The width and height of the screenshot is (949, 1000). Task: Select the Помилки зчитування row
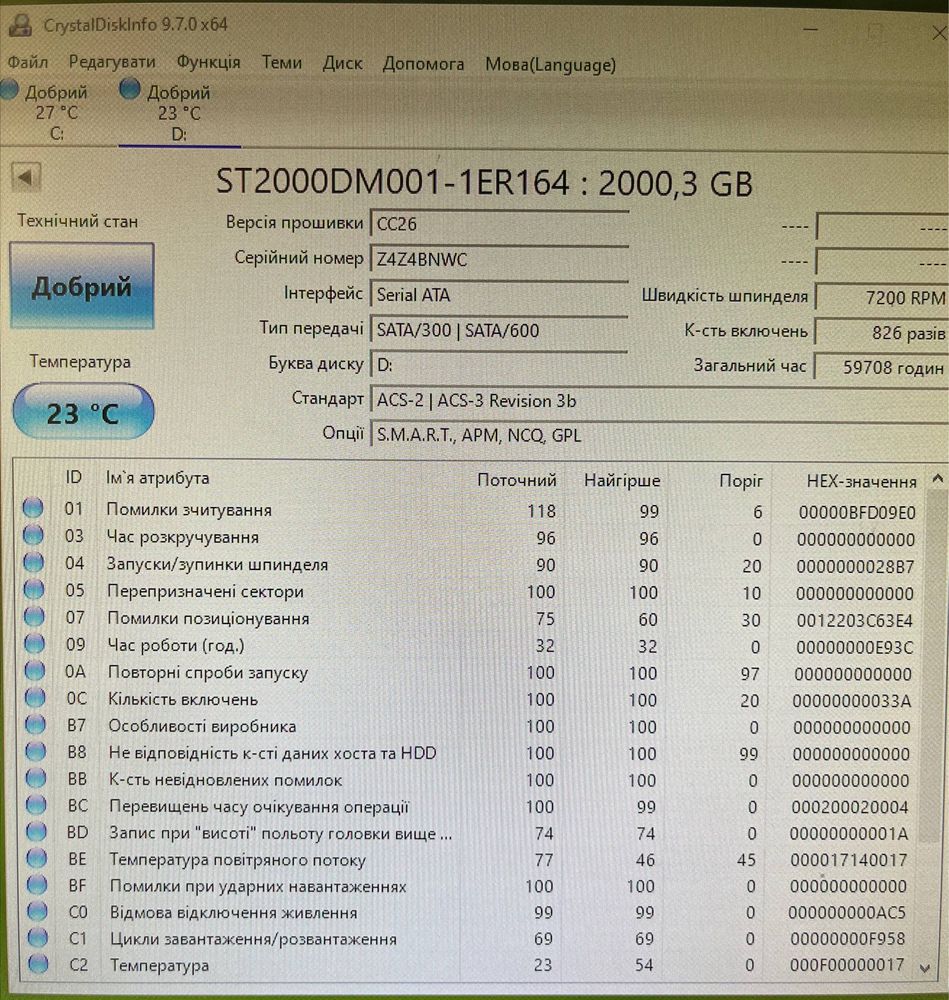(472, 510)
